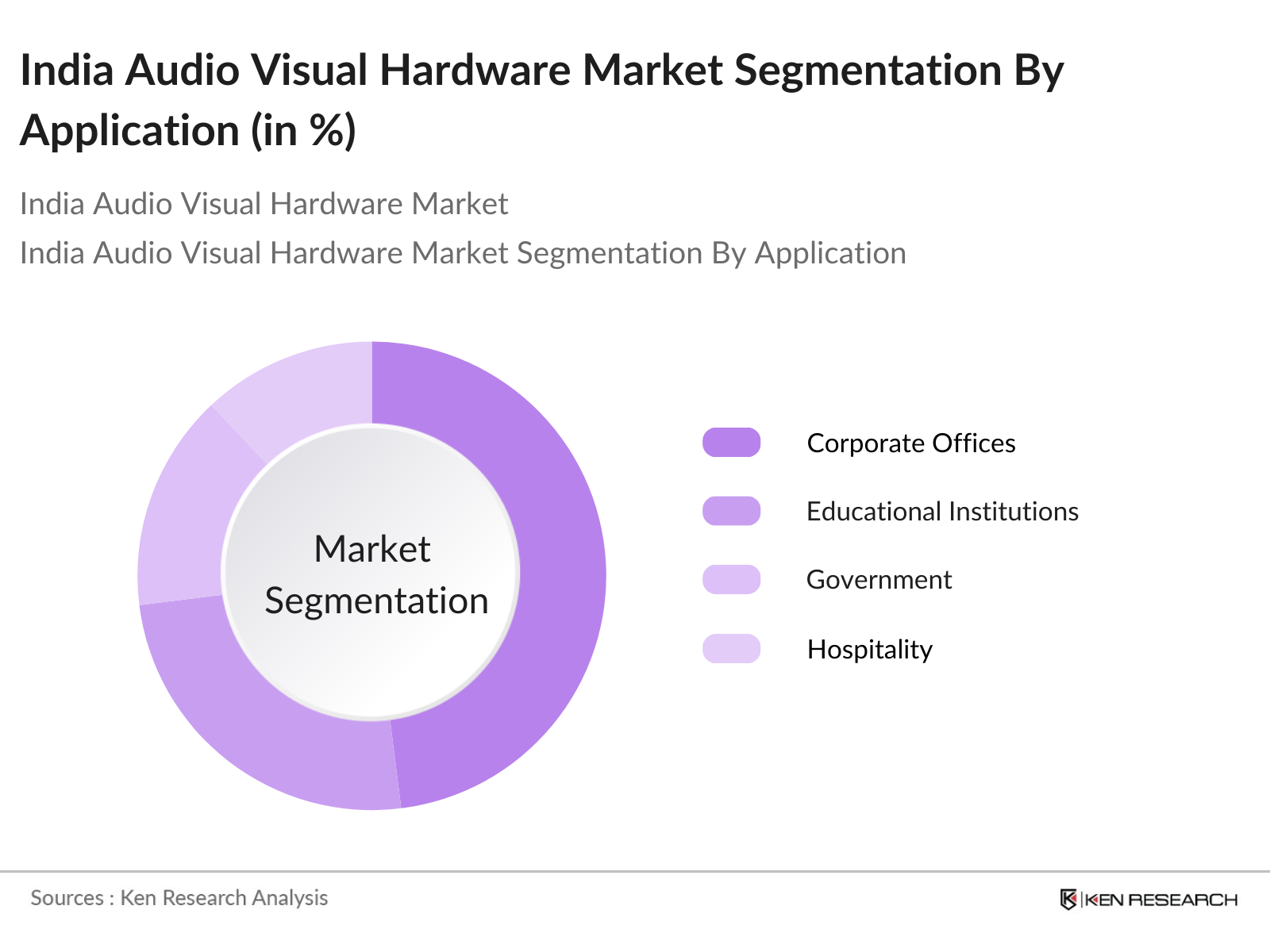
Task: Click the 'Segmentation By Application' gray subtitle line
Action: click(x=463, y=253)
